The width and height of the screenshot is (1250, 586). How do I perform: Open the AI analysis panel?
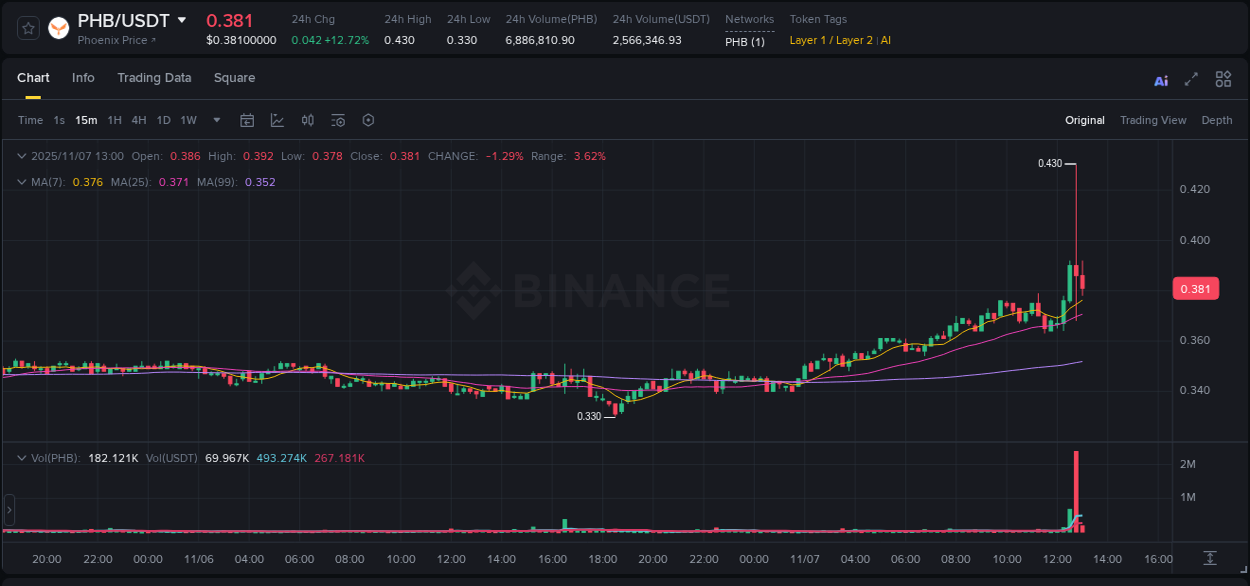1161,79
